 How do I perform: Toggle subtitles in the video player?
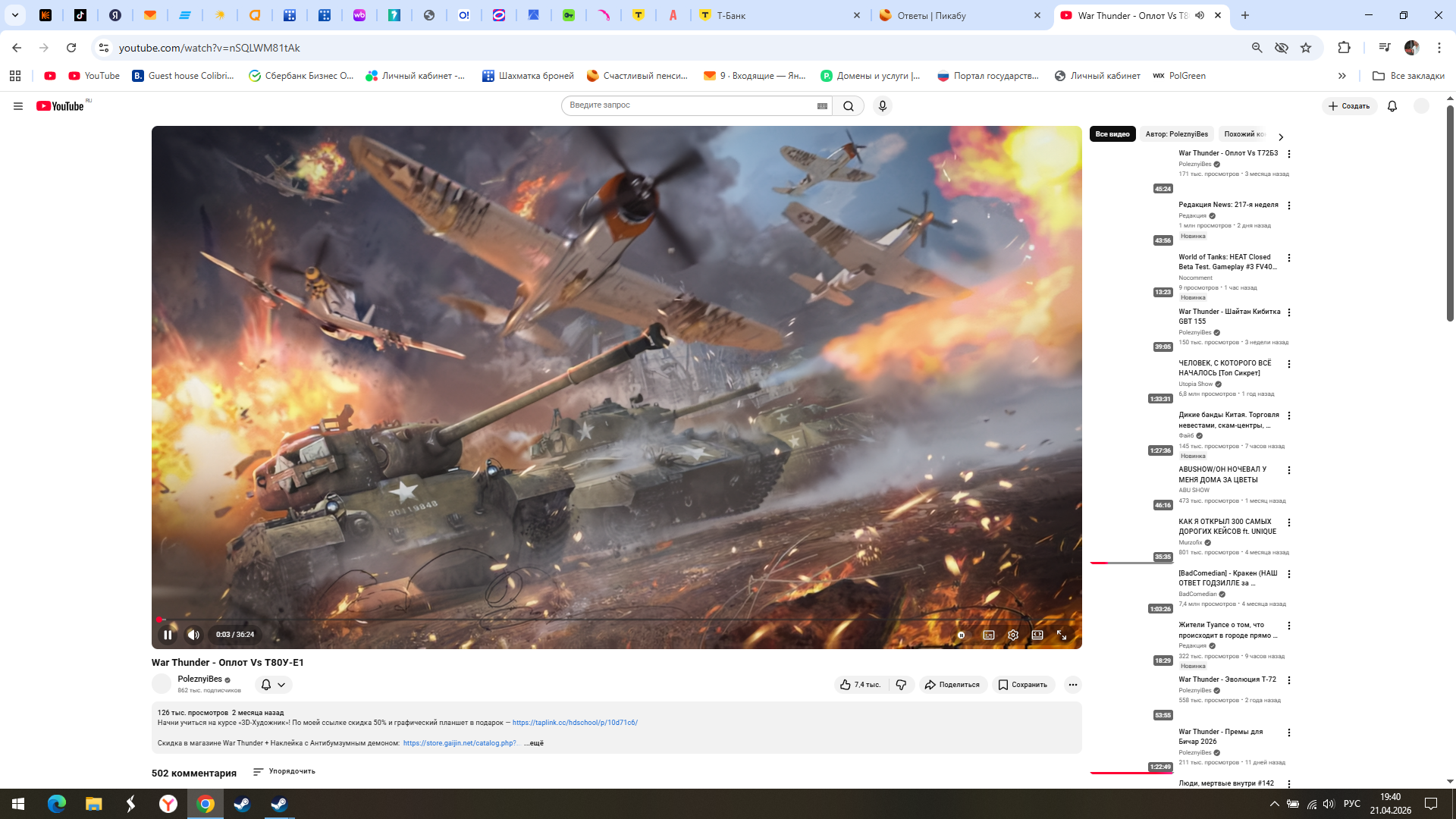click(989, 635)
